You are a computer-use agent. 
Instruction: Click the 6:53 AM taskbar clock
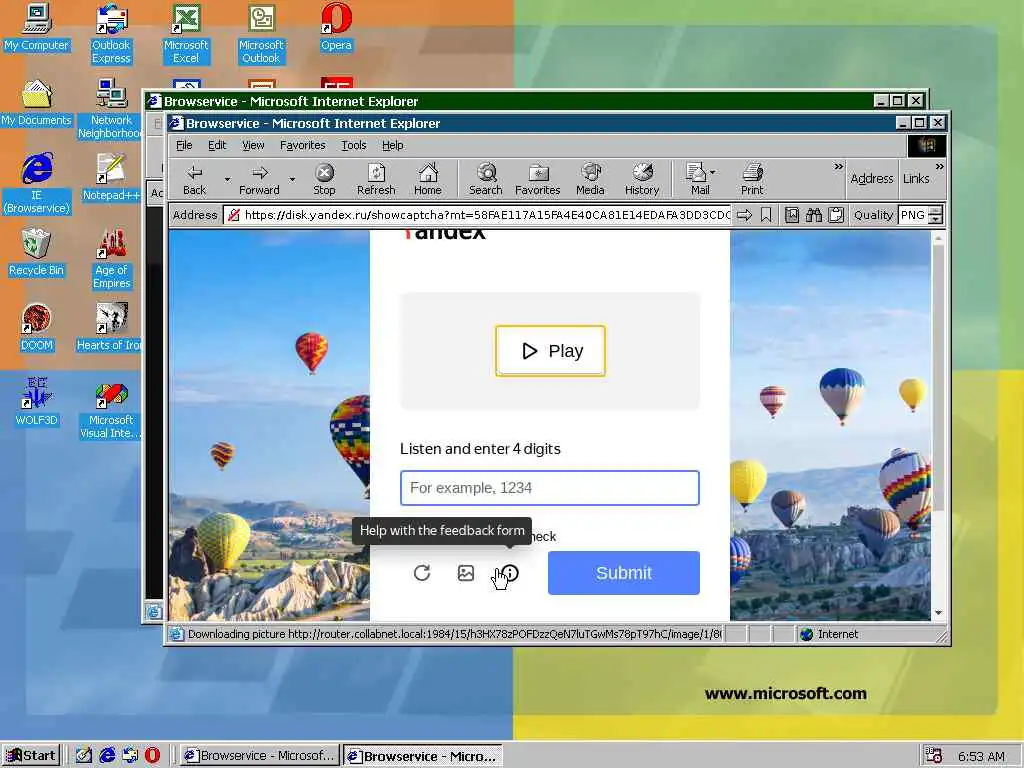coord(982,756)
